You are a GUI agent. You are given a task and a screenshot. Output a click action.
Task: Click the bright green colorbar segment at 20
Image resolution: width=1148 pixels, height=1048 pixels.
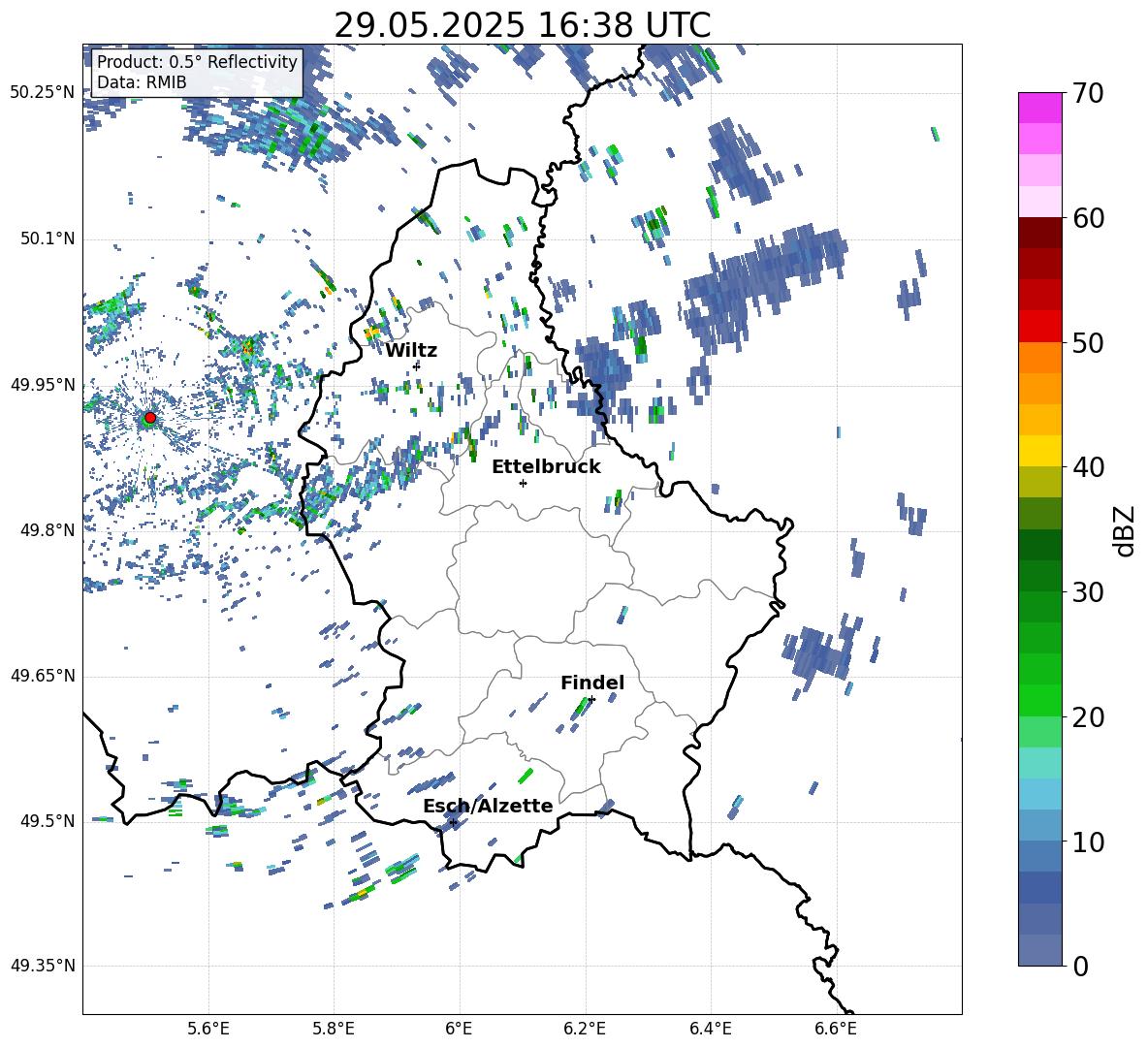[x=1039, y=700]
